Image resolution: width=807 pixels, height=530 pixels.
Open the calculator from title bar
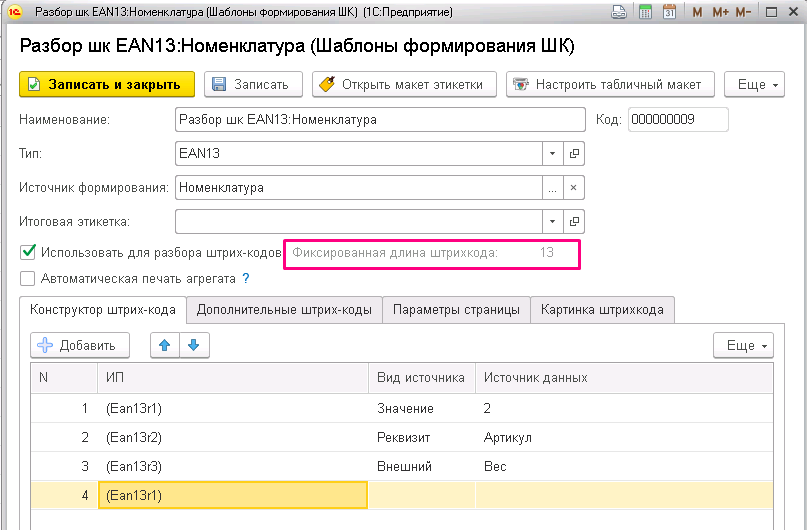pos(645,12)
